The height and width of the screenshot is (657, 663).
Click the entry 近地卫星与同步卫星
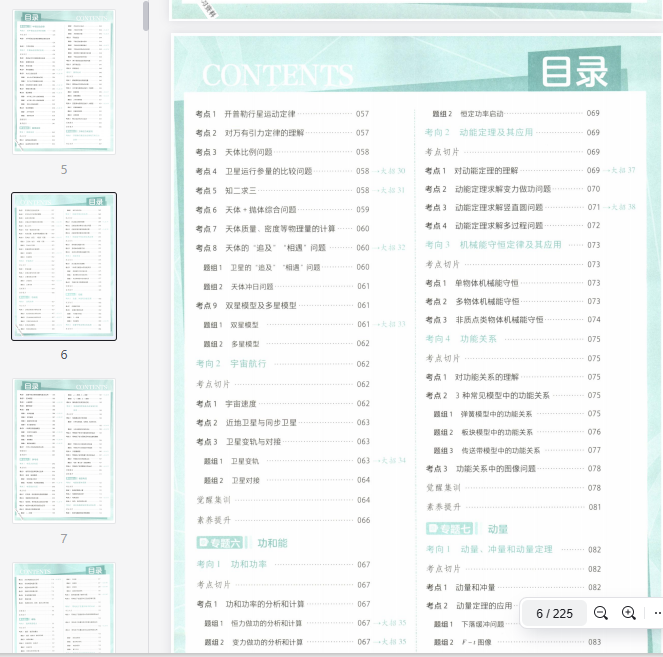tap(261, 423)
